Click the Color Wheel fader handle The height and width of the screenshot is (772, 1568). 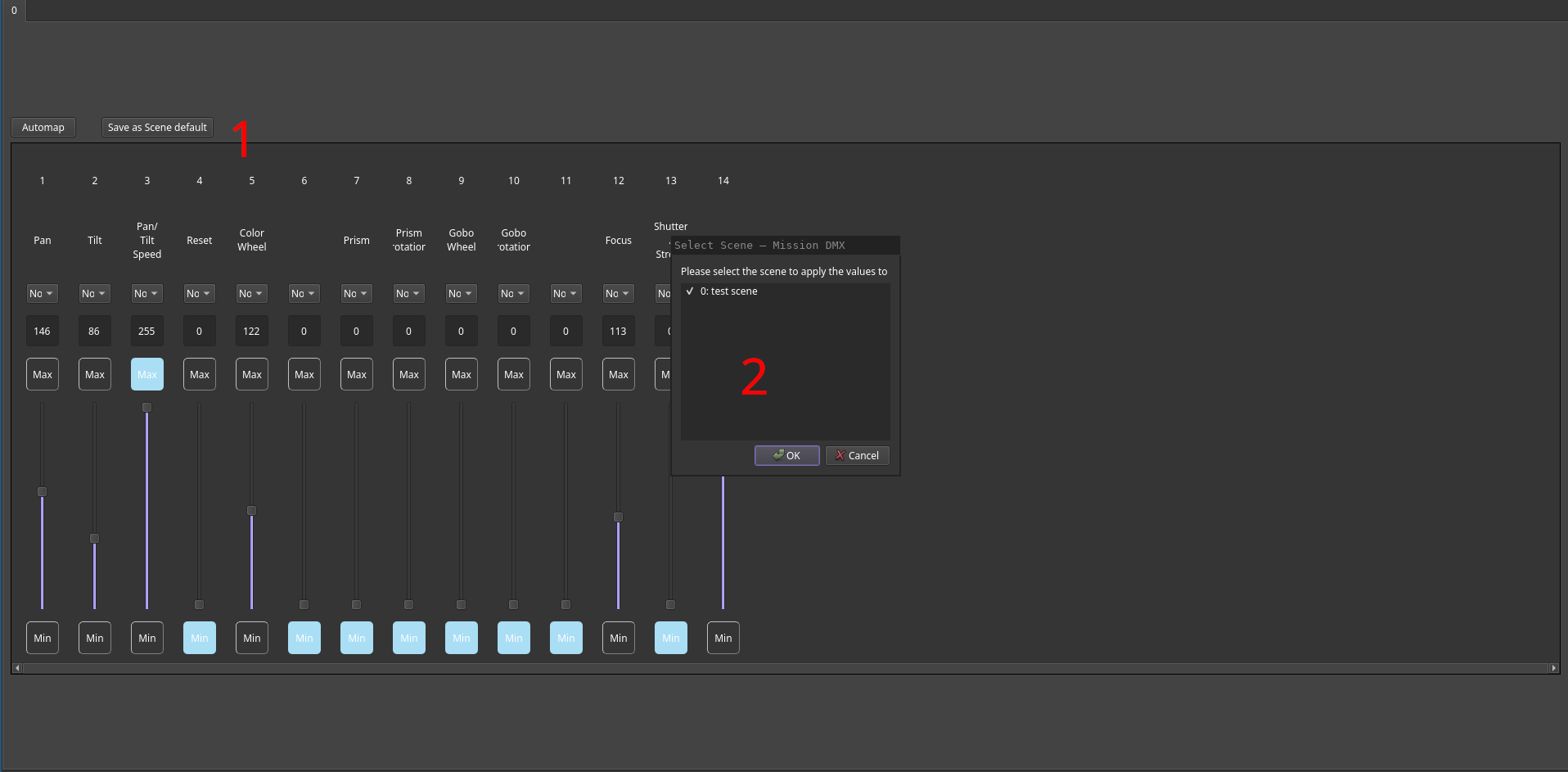coord(251,511)
